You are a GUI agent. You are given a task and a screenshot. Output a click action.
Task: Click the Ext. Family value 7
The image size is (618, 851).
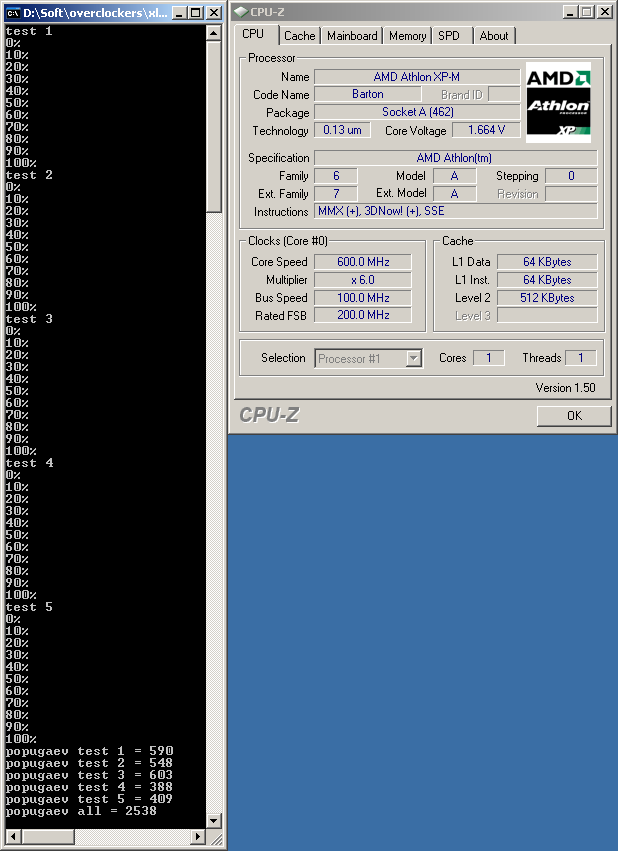pos(336,194)
